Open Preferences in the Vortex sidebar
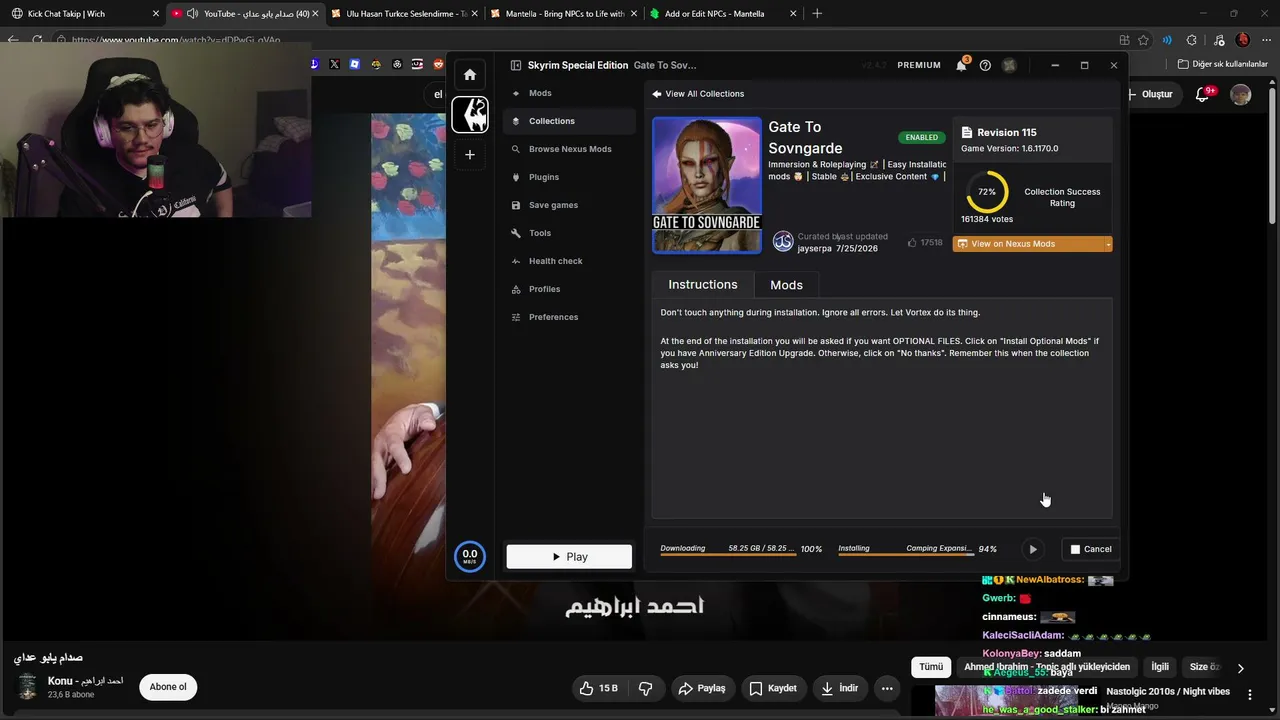Screen dimensions: 1280x720 tap(570, 317)
